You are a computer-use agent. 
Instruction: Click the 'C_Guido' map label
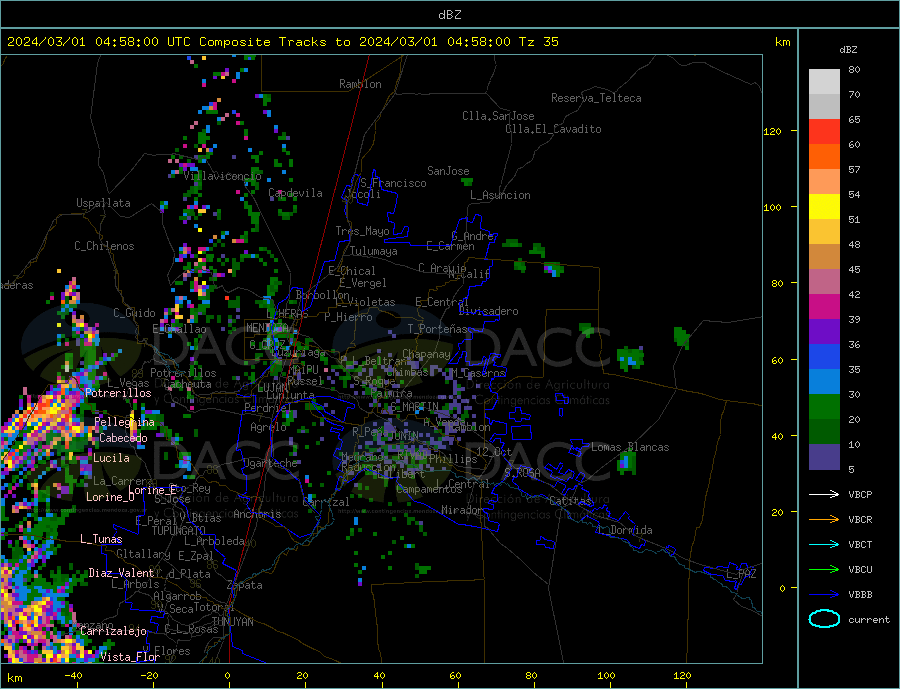pos(134,313)
